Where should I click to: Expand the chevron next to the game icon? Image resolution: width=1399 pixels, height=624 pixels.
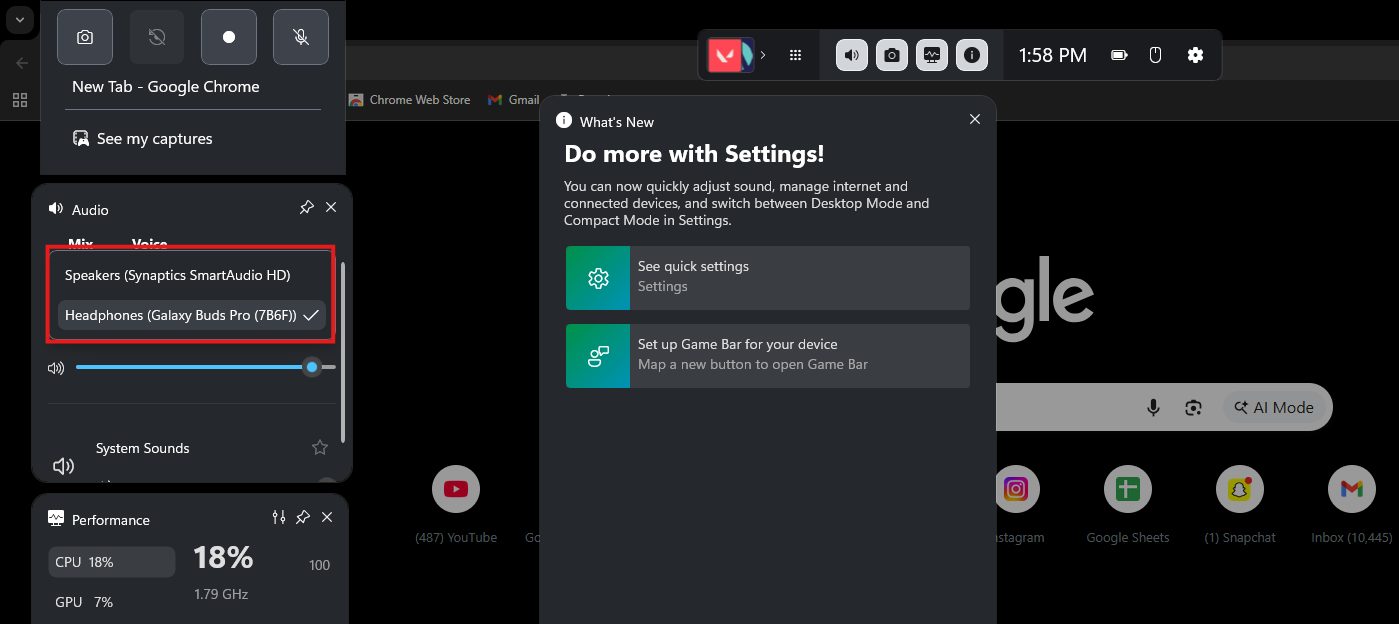(x=763, y=56)
